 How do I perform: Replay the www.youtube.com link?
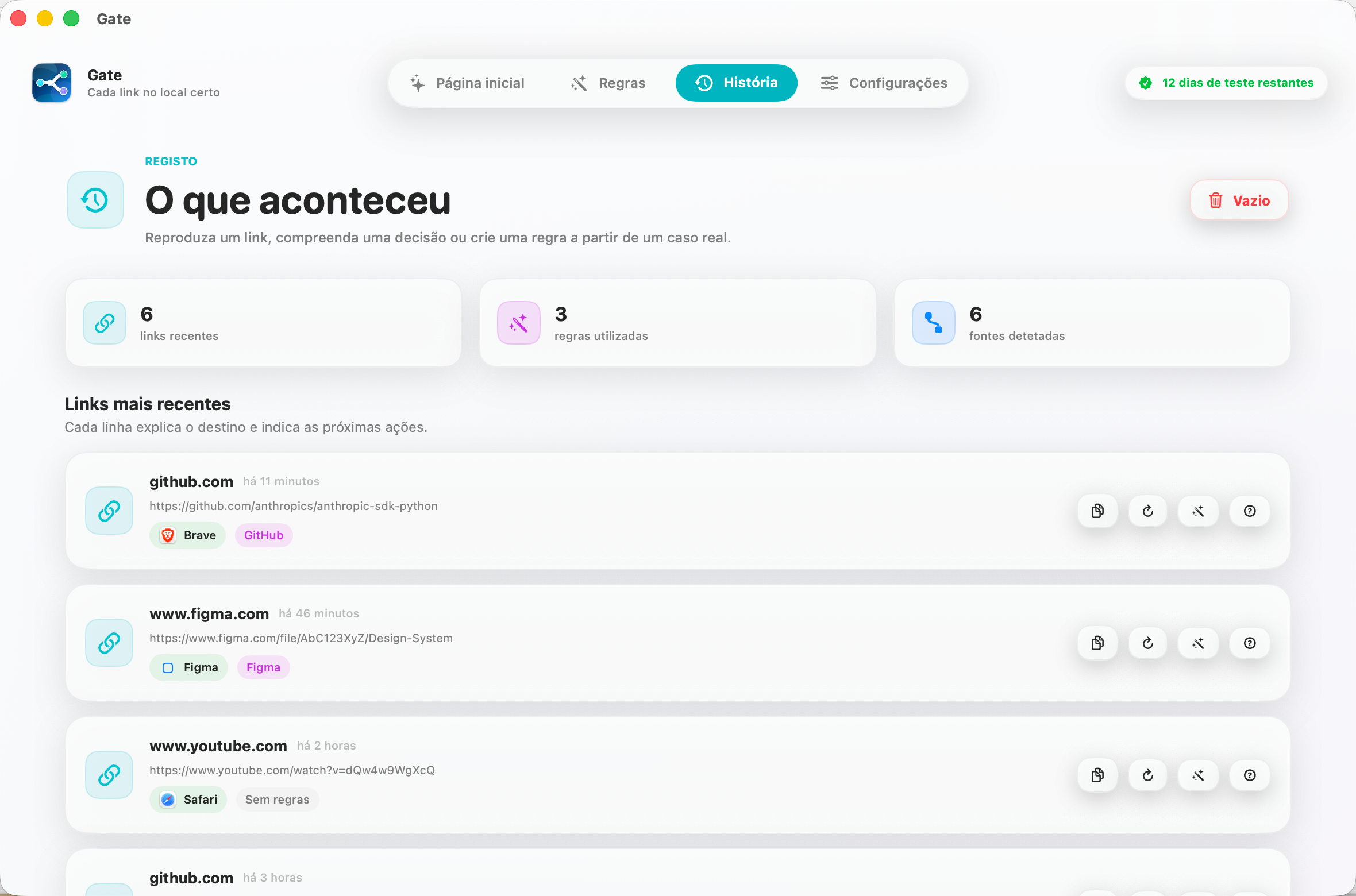[1148, 775]
